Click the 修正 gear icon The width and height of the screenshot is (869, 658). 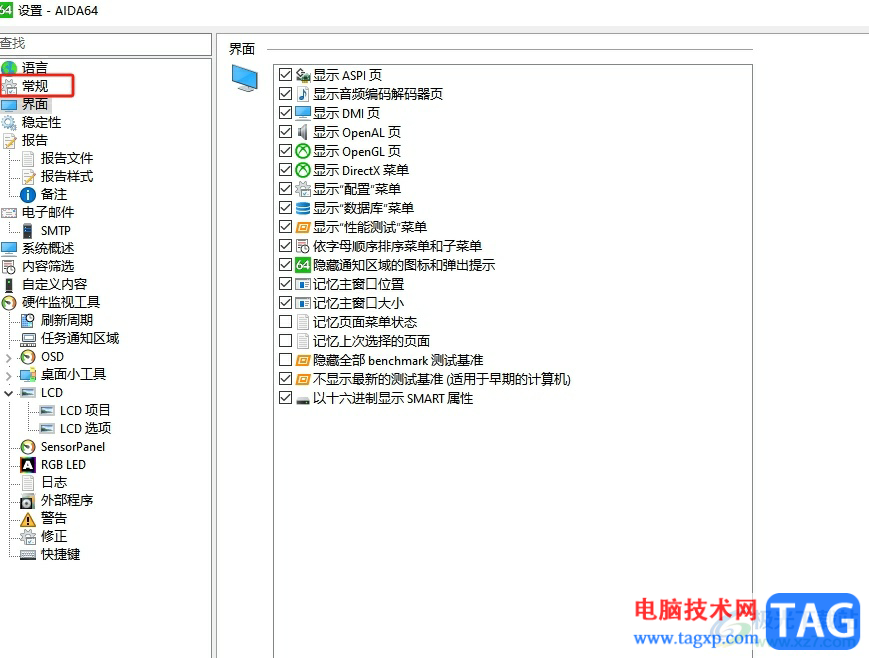click(x=28, y=537)
